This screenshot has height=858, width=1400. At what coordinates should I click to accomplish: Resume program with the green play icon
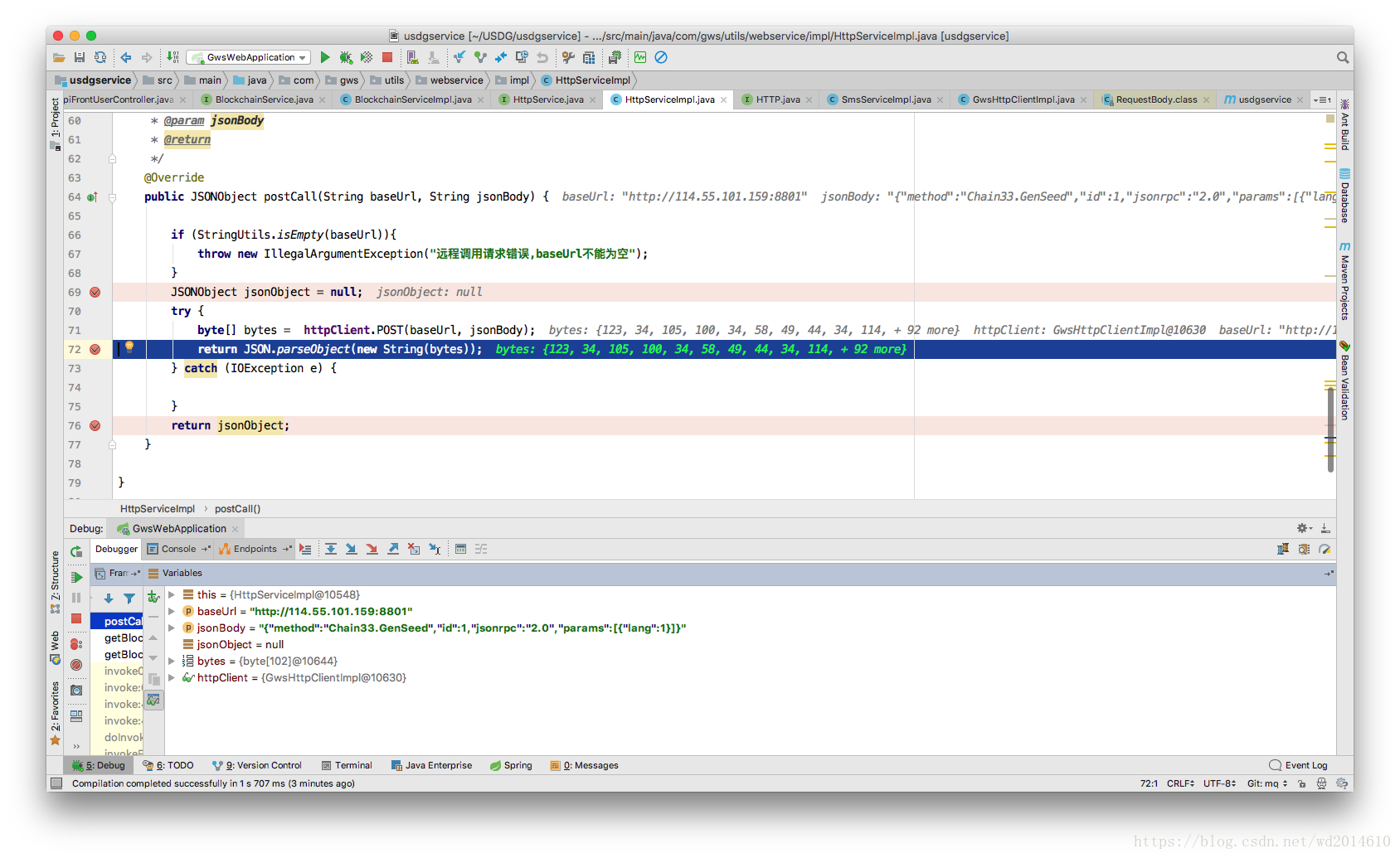[x=76, y=577]
